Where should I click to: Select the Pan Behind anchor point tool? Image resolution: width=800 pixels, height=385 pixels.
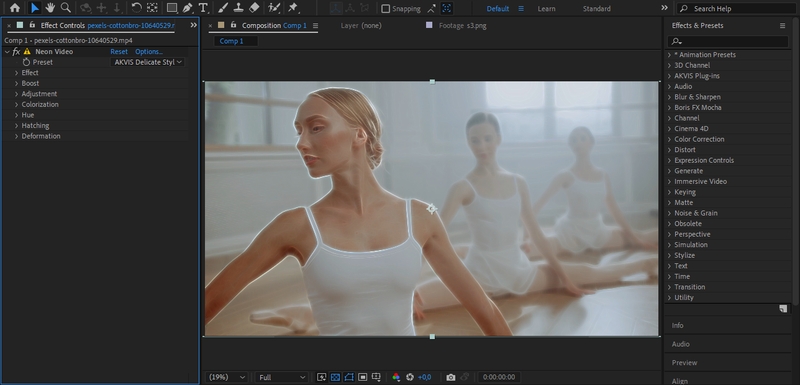(152, 8)
